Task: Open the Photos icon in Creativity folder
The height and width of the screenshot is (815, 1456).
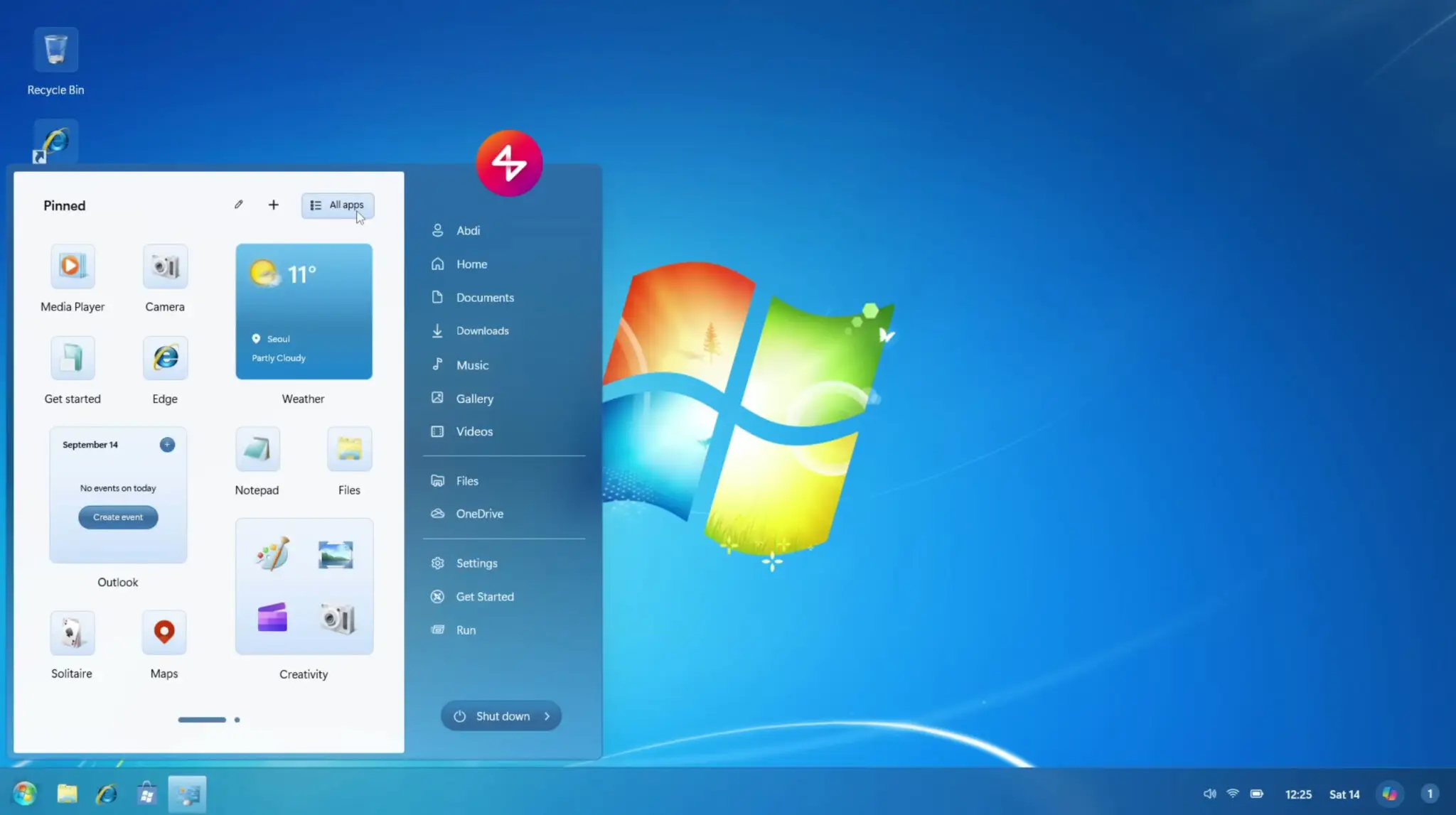Action: tap(336, 554)
